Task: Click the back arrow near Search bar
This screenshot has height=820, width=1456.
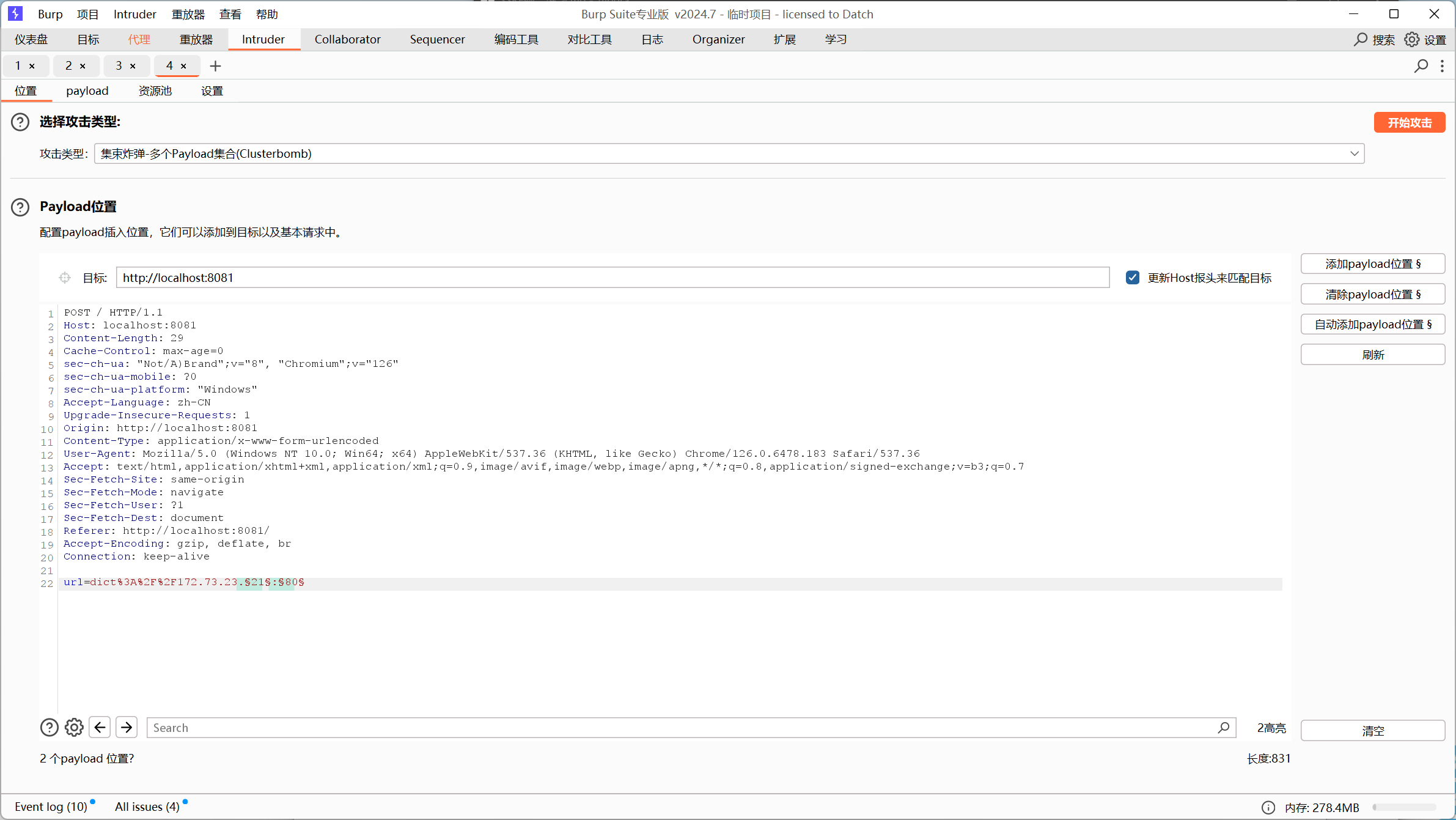Action: click(100, 727)
